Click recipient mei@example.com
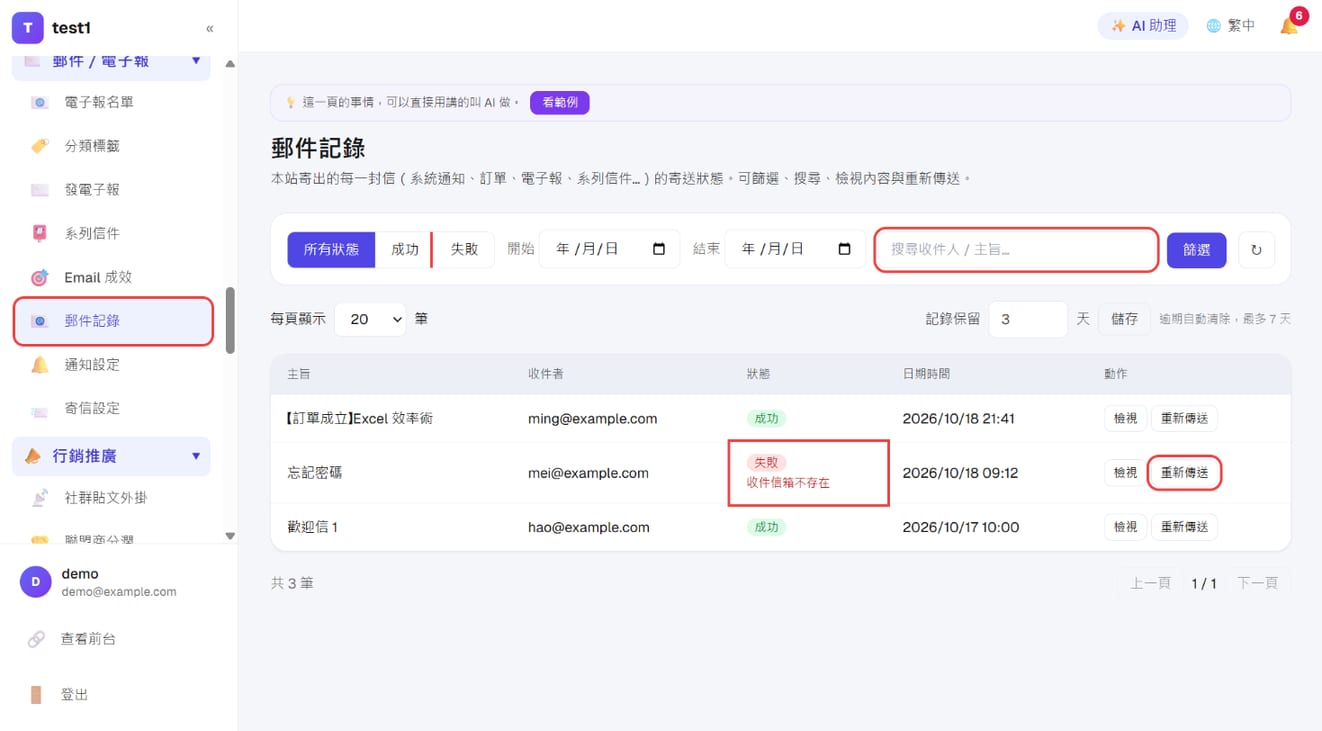The height and width of the screenshot is (731, 1322). (588, 473)
